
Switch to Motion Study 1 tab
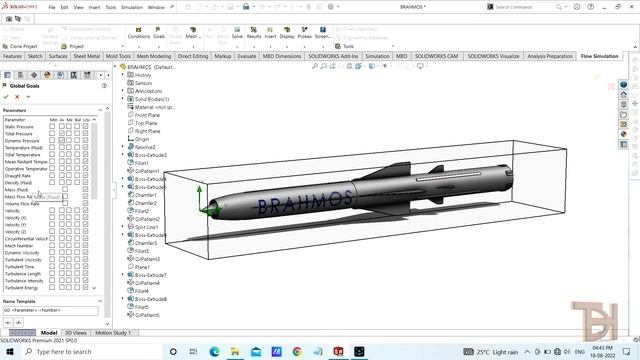(x=113, y=333)
